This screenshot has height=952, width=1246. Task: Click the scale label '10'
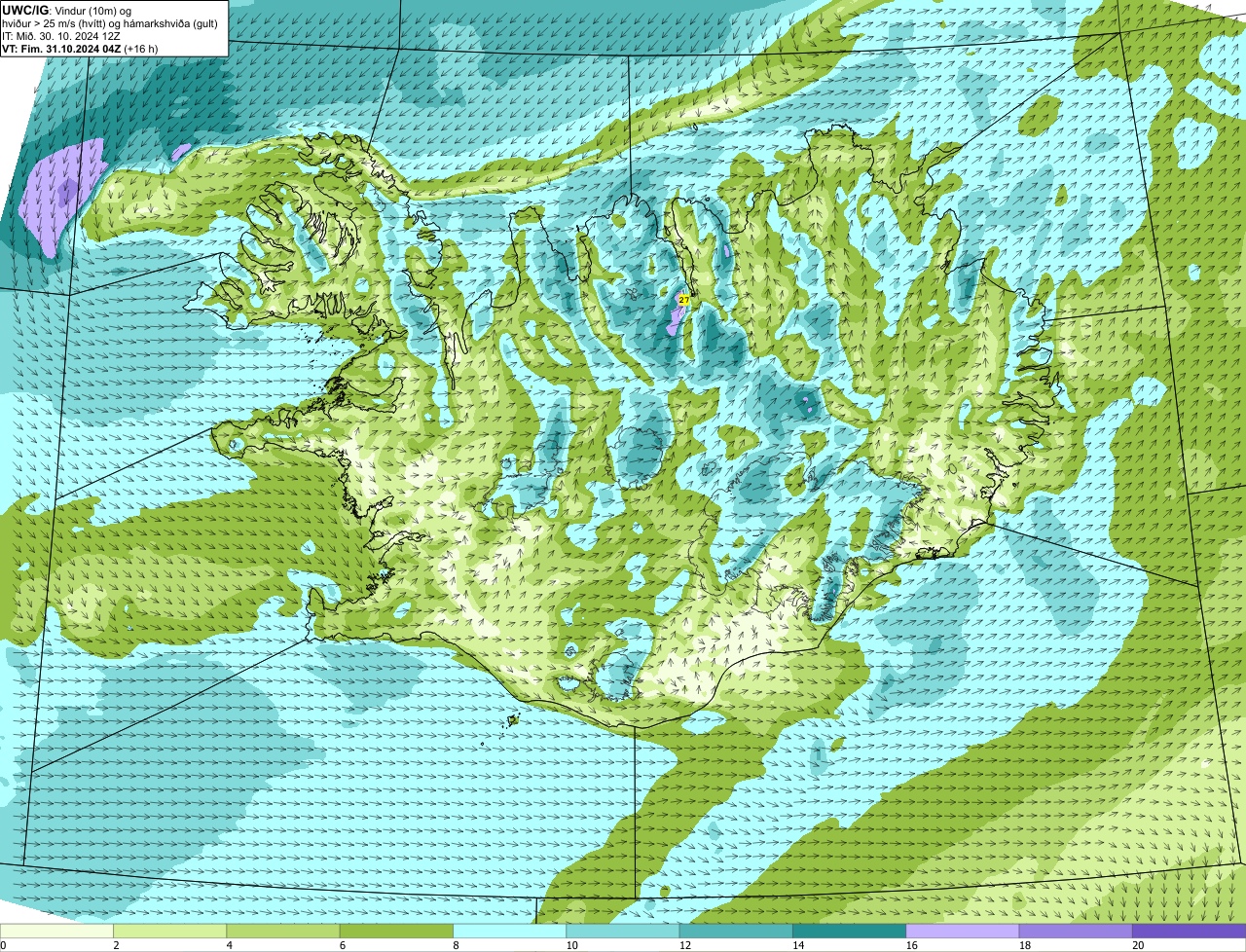[x=571, y=945]
